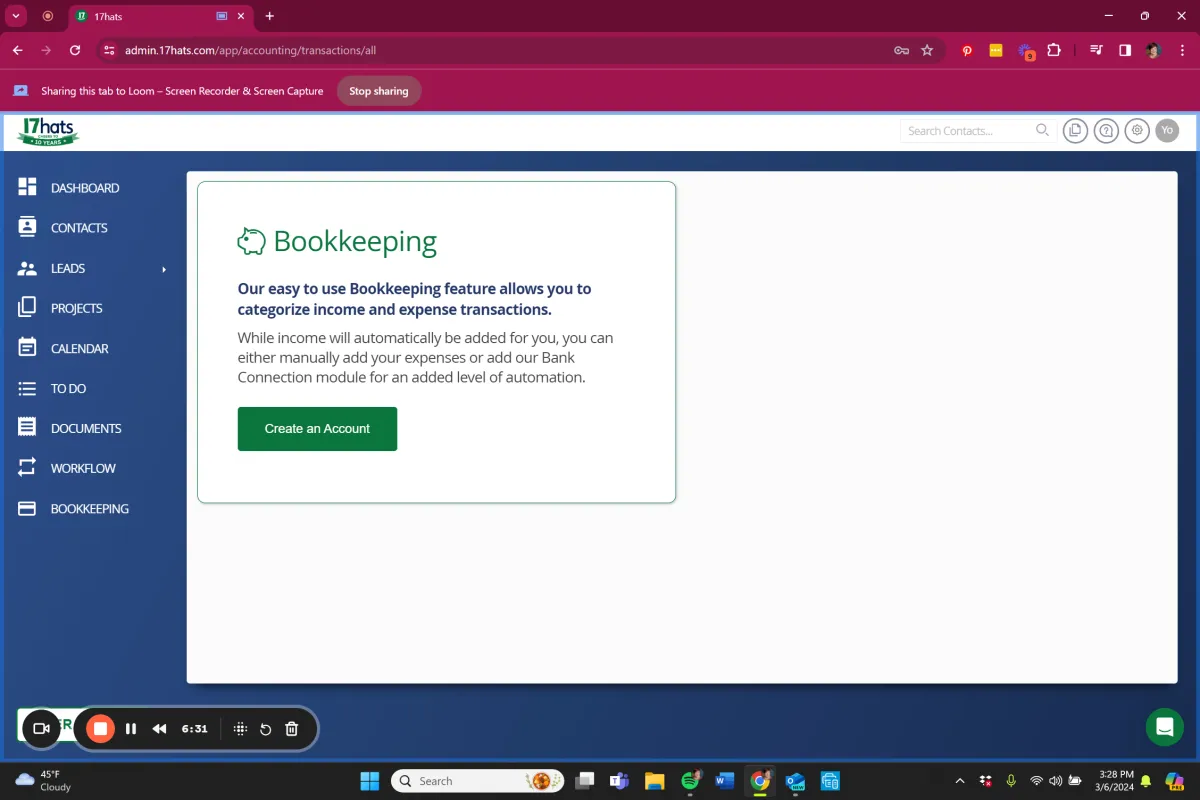Open the Chrome profile picture
Image resolution: width=1200 pixels, height=800 pixels.
(1153, 50)
